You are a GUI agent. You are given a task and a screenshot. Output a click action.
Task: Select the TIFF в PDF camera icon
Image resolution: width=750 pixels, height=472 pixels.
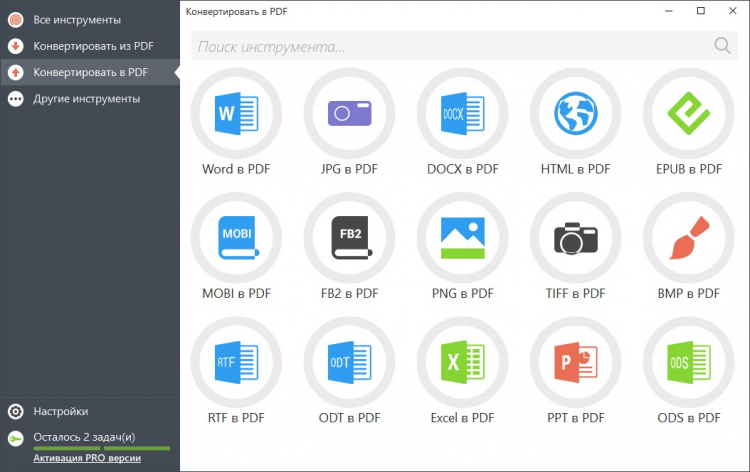575,238
